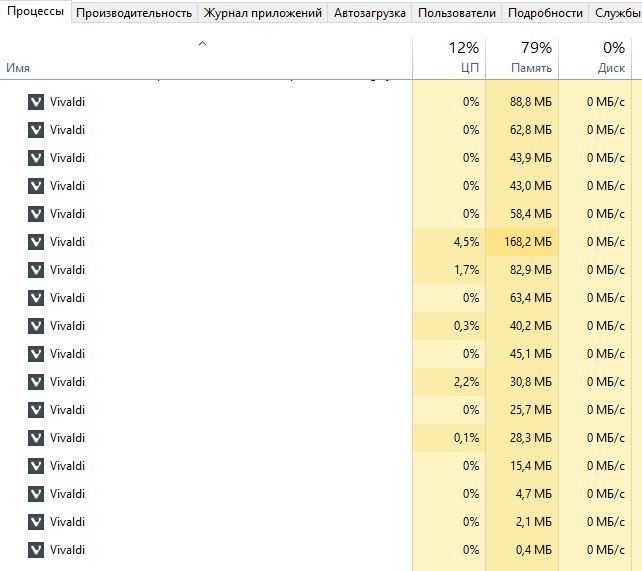
Task: Click Vivaldi icon of 2,2% CPU process
Action: coord(36,382)
